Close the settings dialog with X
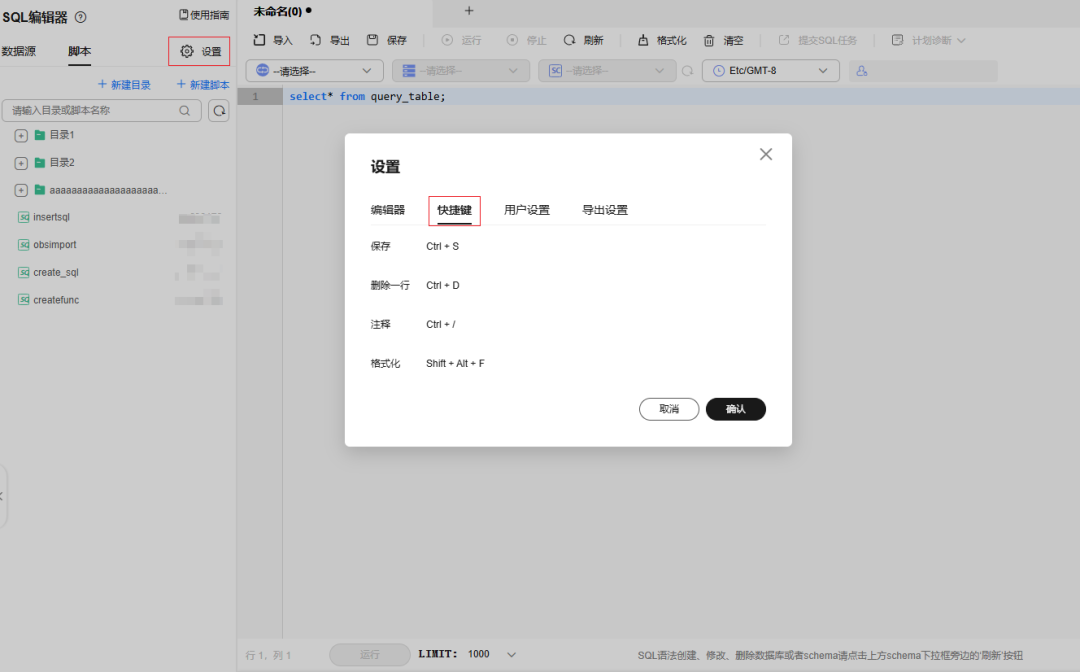The height and width of the screenshot is (672, 1080). coord(766,154)
